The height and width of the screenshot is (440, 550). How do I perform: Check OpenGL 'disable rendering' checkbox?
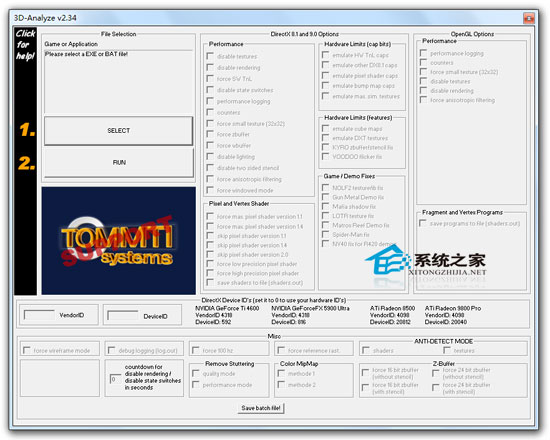423,91
